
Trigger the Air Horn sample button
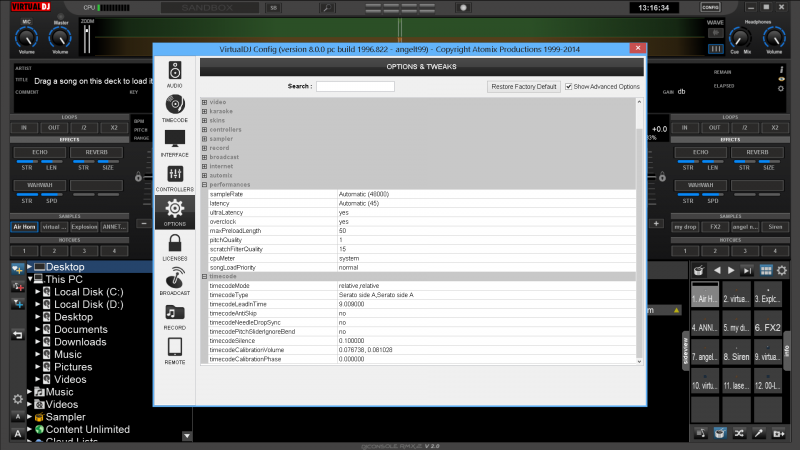coord(24,227)
